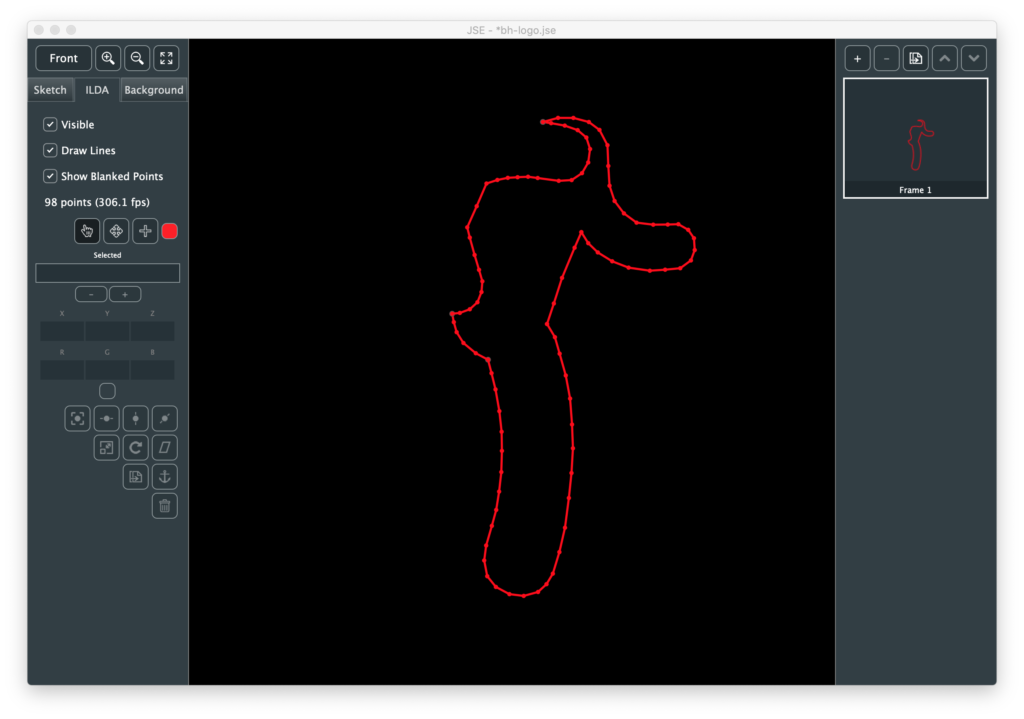This screenshot has height=719, width=1024.
Task: Toggle the Draw Lines checkbox
Action: (x=50, y=151)
